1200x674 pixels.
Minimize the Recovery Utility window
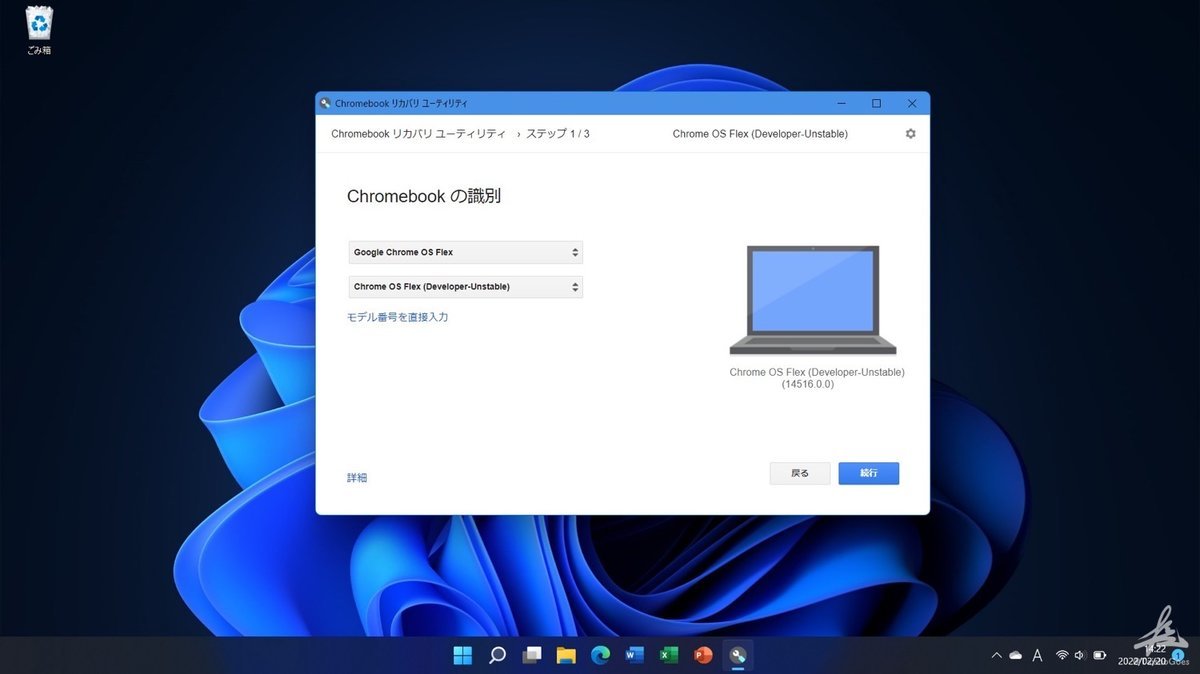[841, 103]
